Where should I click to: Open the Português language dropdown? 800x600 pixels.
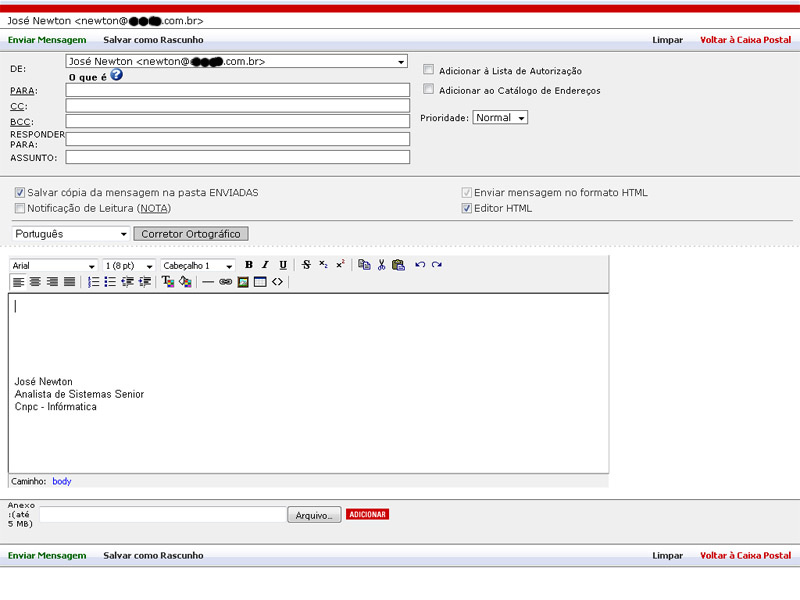[x=71, y=234]
